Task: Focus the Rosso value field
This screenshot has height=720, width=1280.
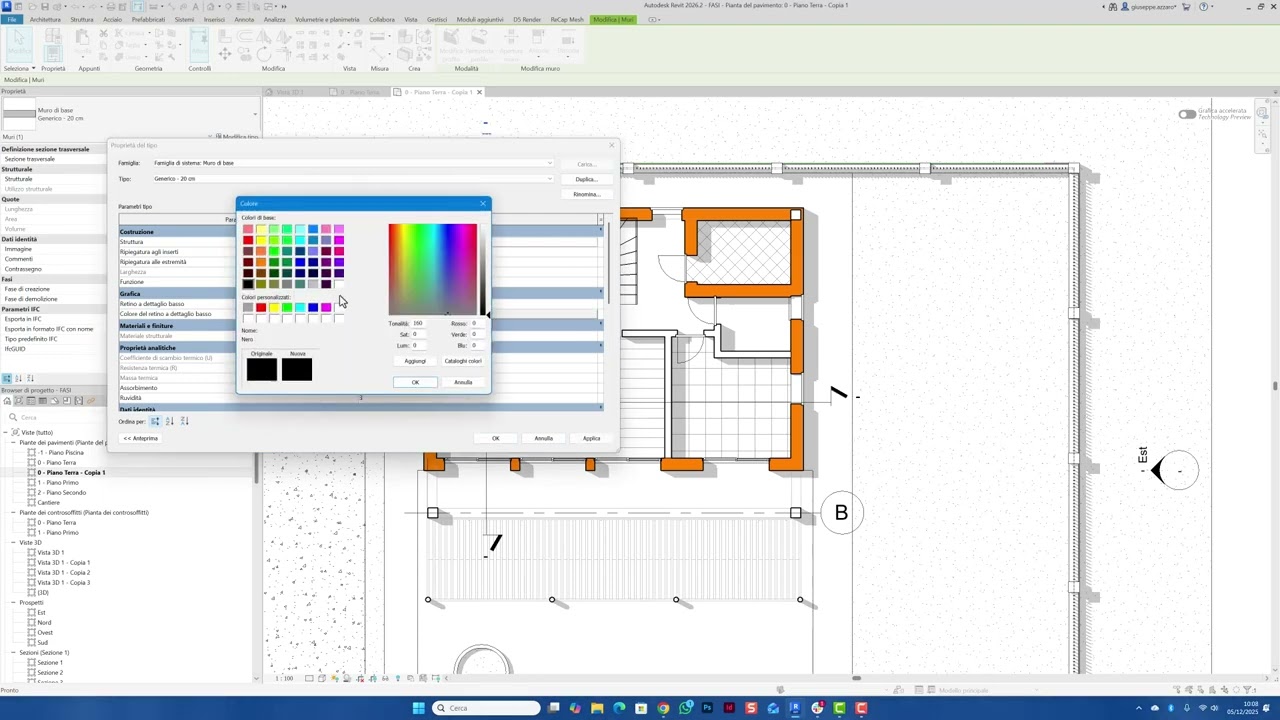Action: tap(478, 324)
